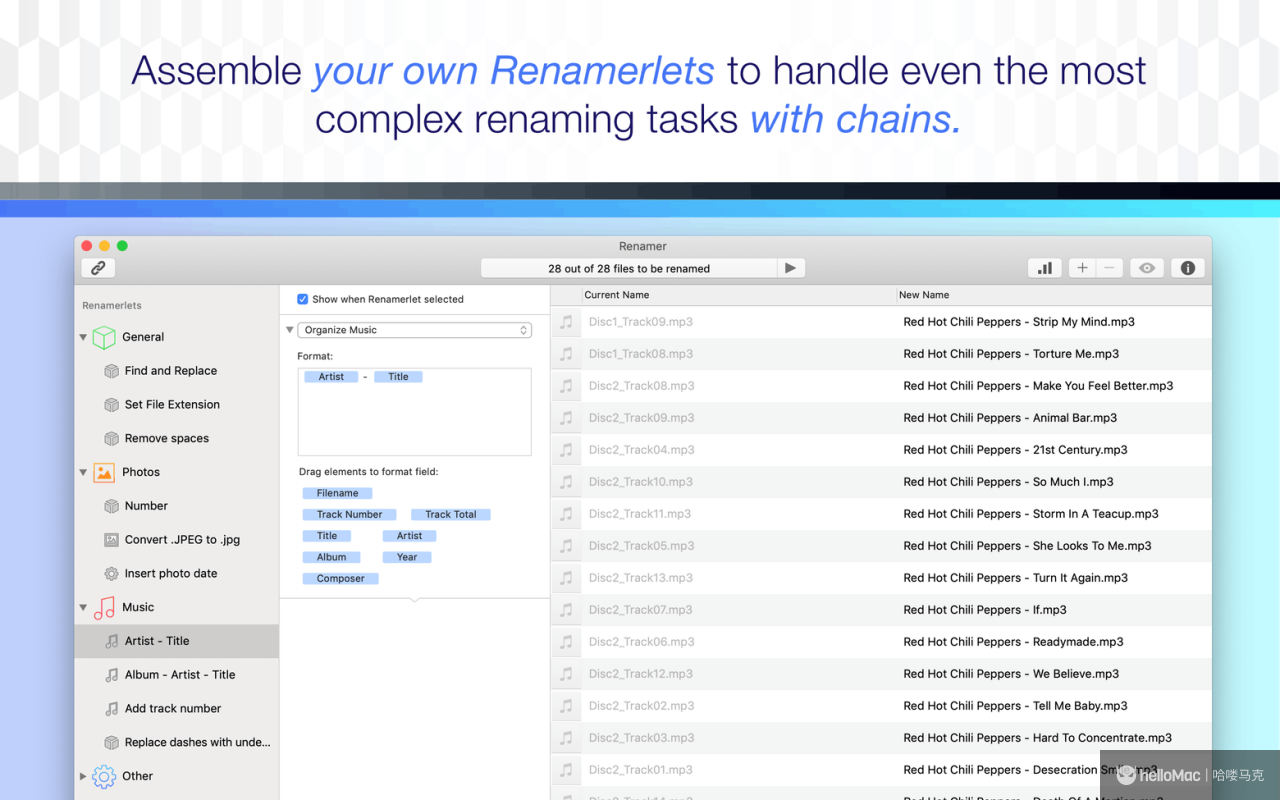This screenshot has width=1280, height=800.
Task: Select the Disc2_Track11.mp3 row
Action: pyautogui.click(x=881, y=514)
